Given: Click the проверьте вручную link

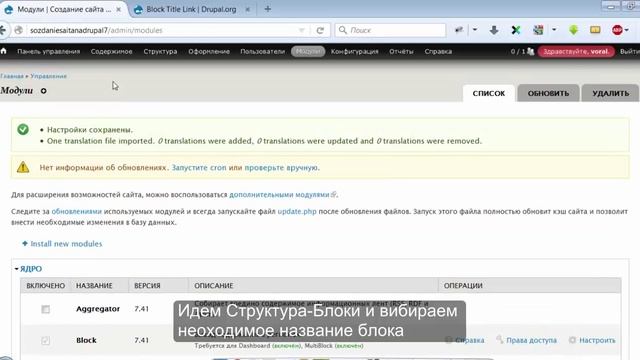Looking at the screenshot, I should coord(281,167).
